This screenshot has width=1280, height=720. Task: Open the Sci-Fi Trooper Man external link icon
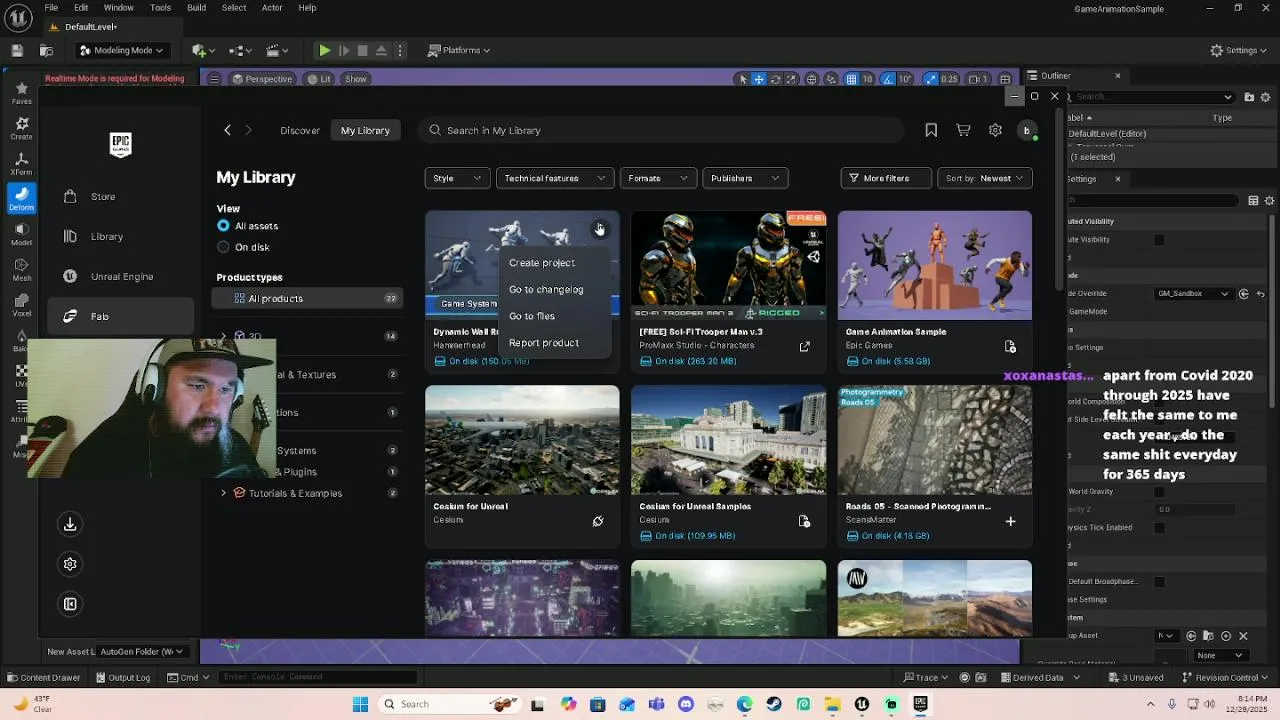(804, 347)
